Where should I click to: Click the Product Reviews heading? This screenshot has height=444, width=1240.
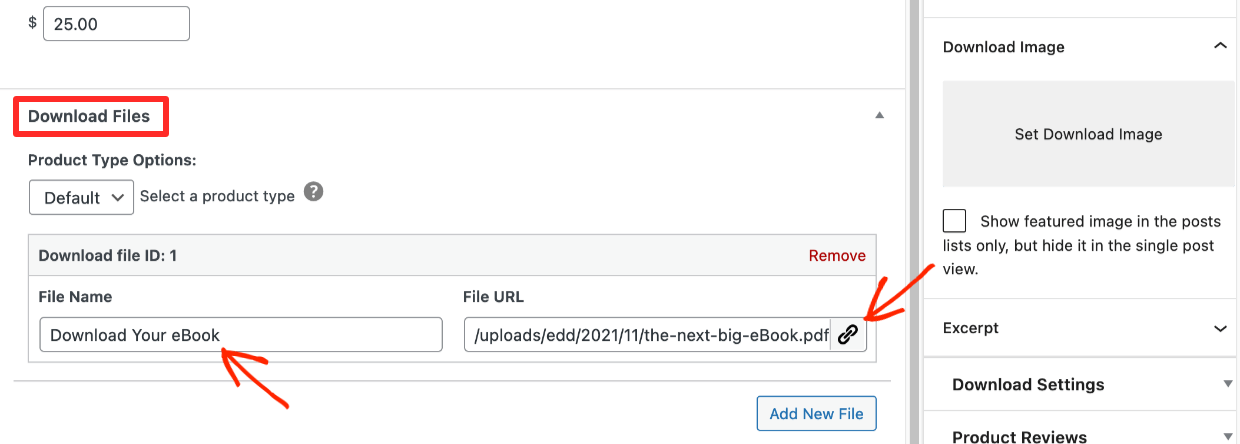[1019, 437]
